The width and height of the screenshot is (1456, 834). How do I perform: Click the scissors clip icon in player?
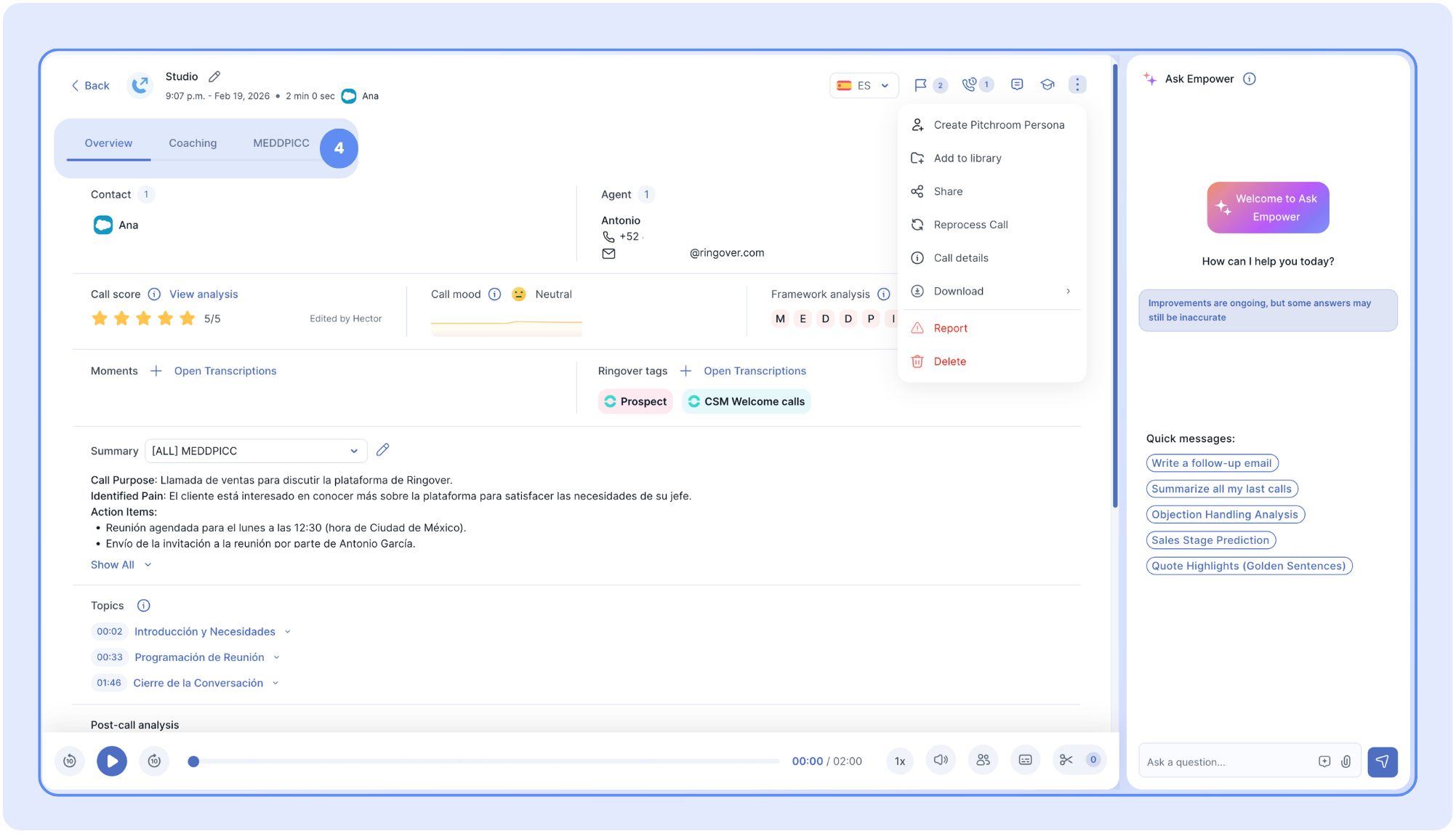pyautogui.click(x=1066, y=760)
